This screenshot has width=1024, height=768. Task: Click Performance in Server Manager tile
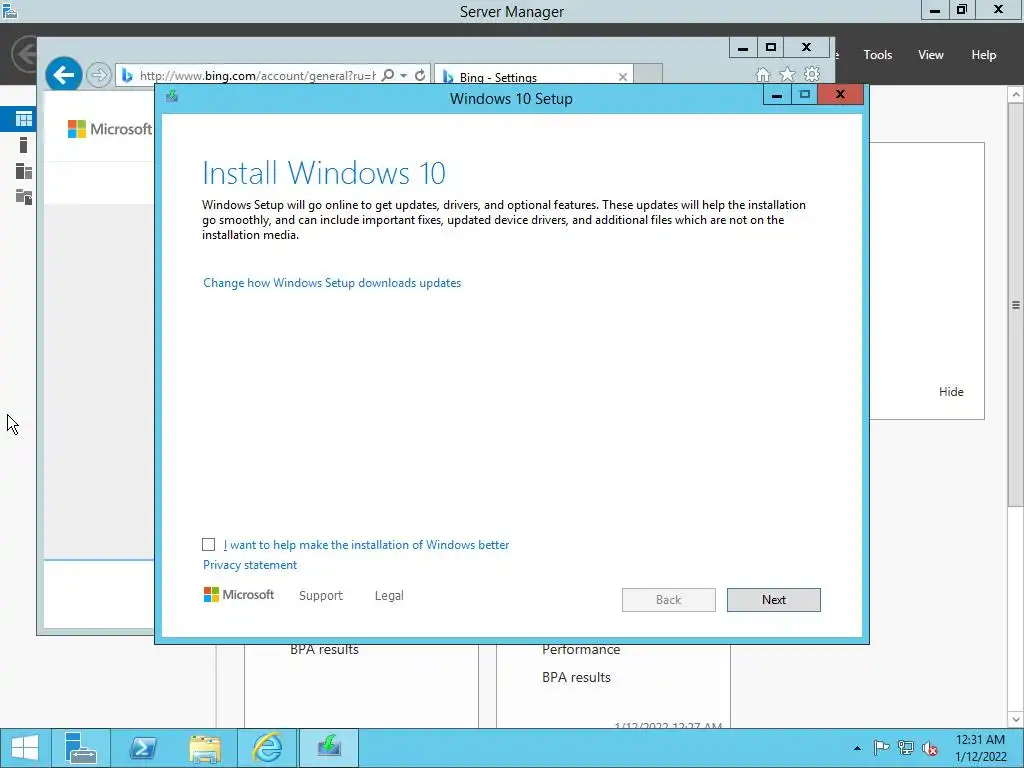click(x=581, y=650)
